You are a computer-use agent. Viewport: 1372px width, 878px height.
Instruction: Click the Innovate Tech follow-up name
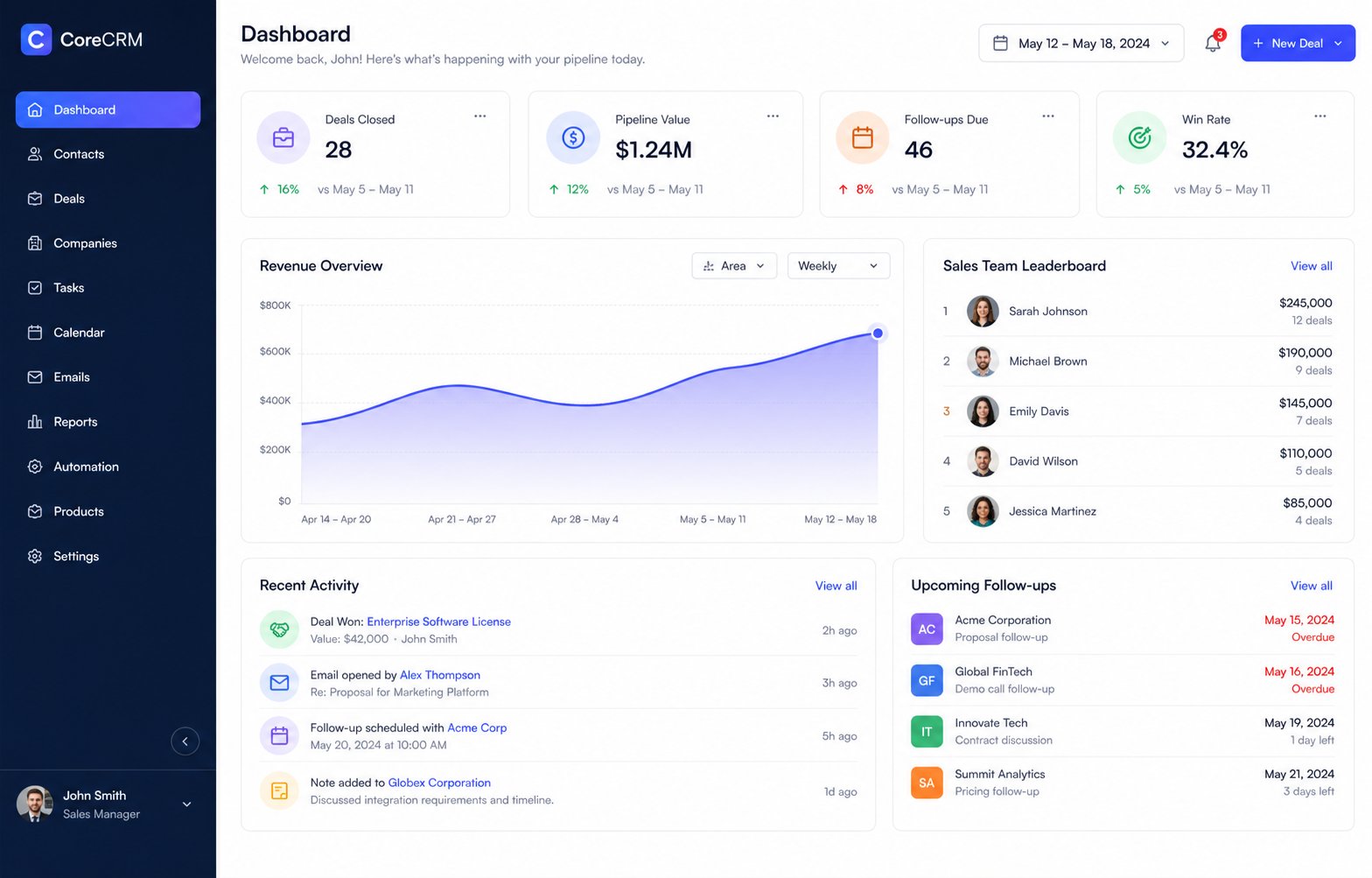tap(991, 723)
